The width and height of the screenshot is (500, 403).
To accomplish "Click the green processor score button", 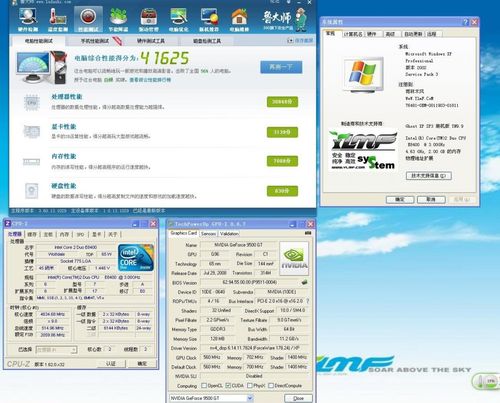I will [282, 102].
